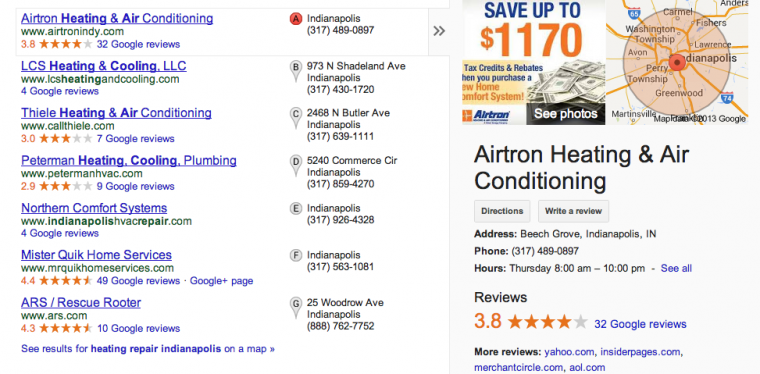Open Mister Quik Google+ page link
Image resolution: width=760 pixels, height=374 pixels.
[x=222, y=281]
